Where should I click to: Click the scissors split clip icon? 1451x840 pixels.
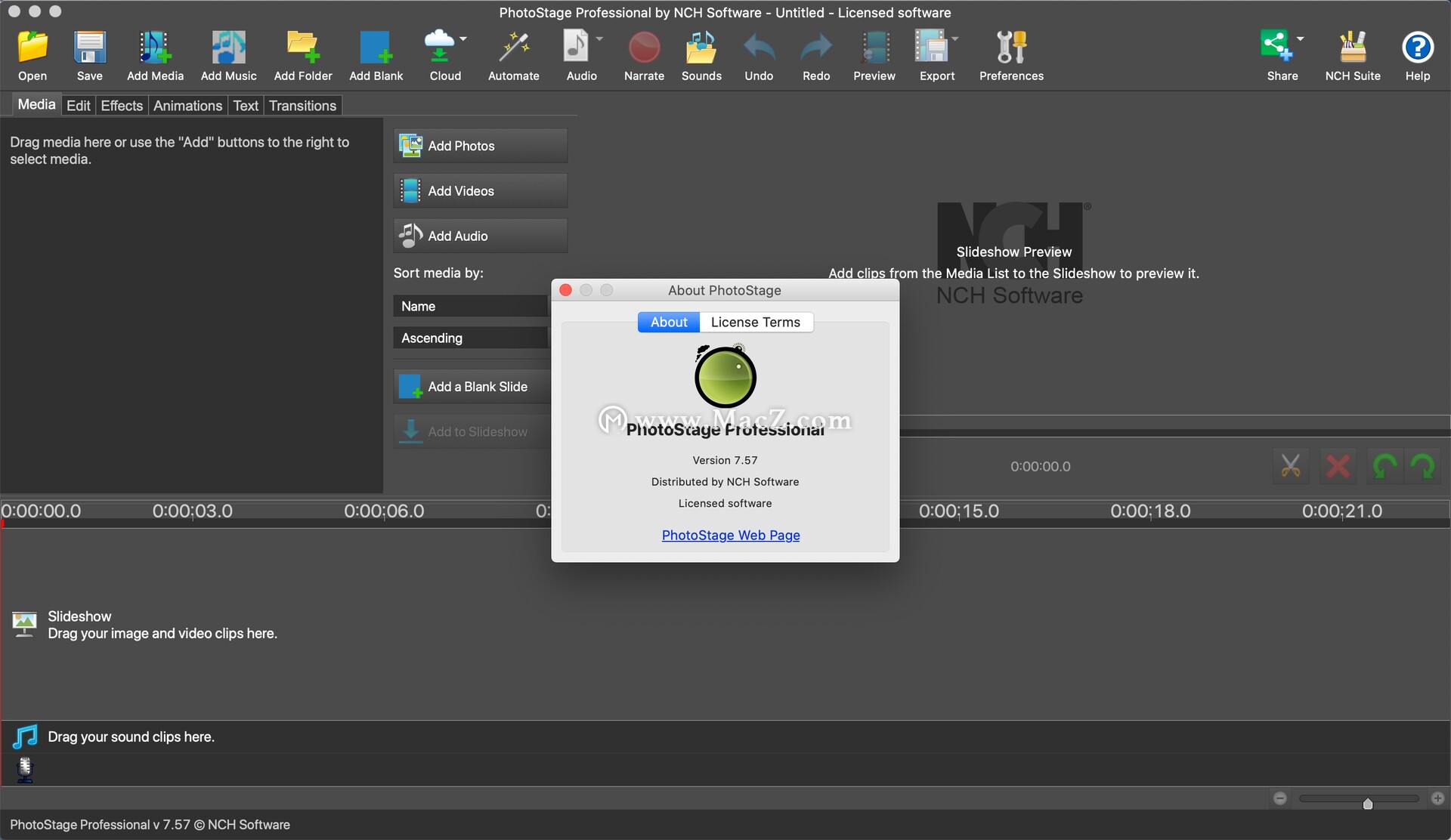(x=1291, y=466)
